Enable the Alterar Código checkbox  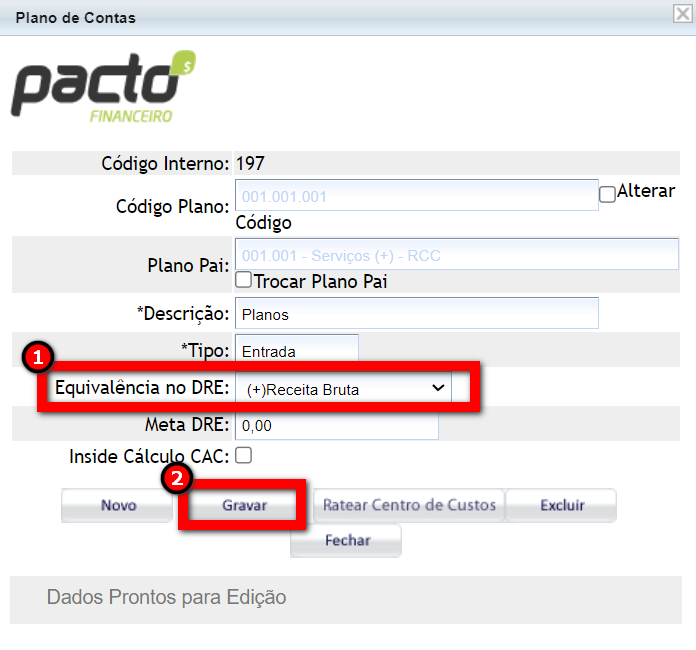(x=607, y=195)
